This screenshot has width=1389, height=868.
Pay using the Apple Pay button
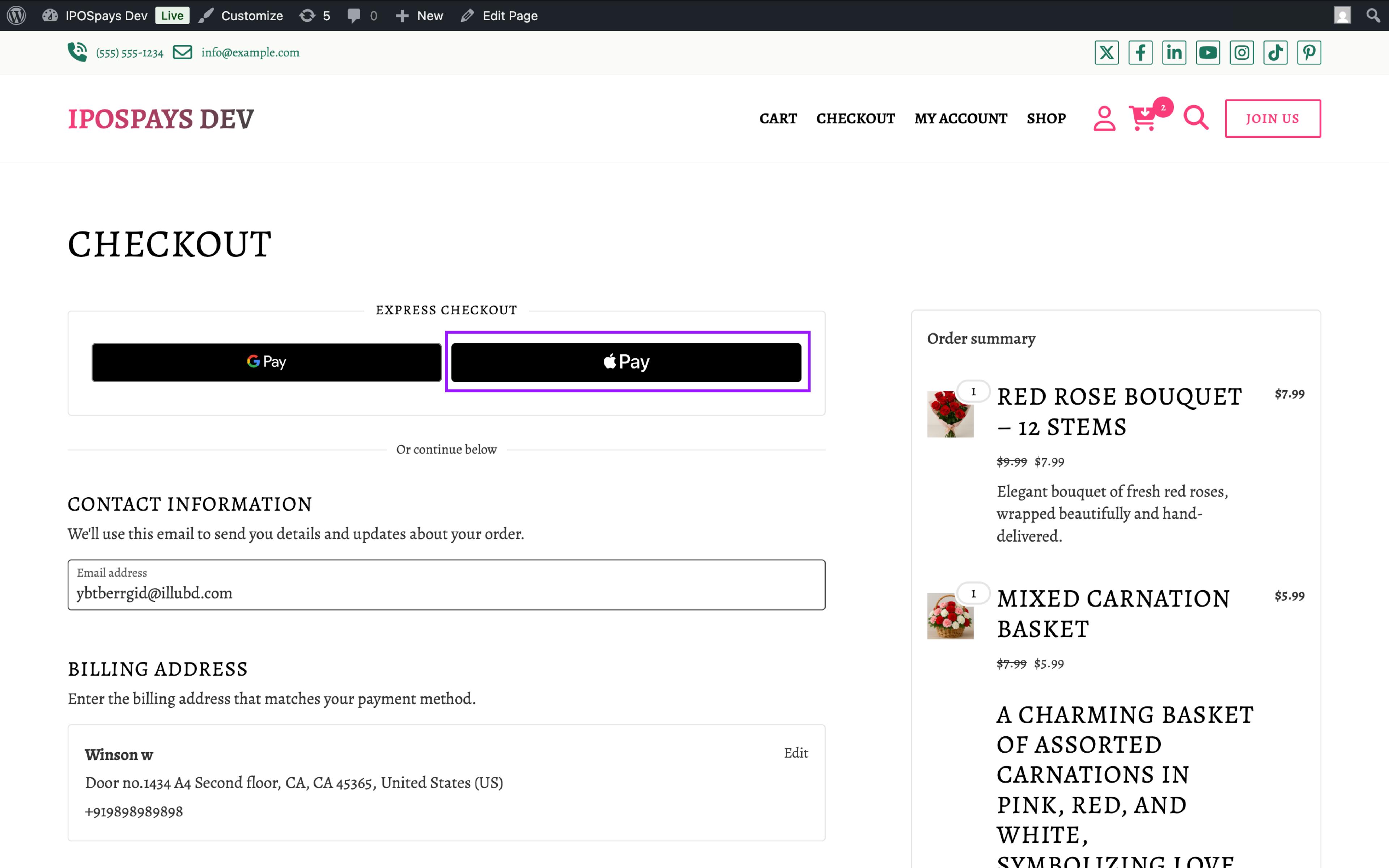point(626,362)
